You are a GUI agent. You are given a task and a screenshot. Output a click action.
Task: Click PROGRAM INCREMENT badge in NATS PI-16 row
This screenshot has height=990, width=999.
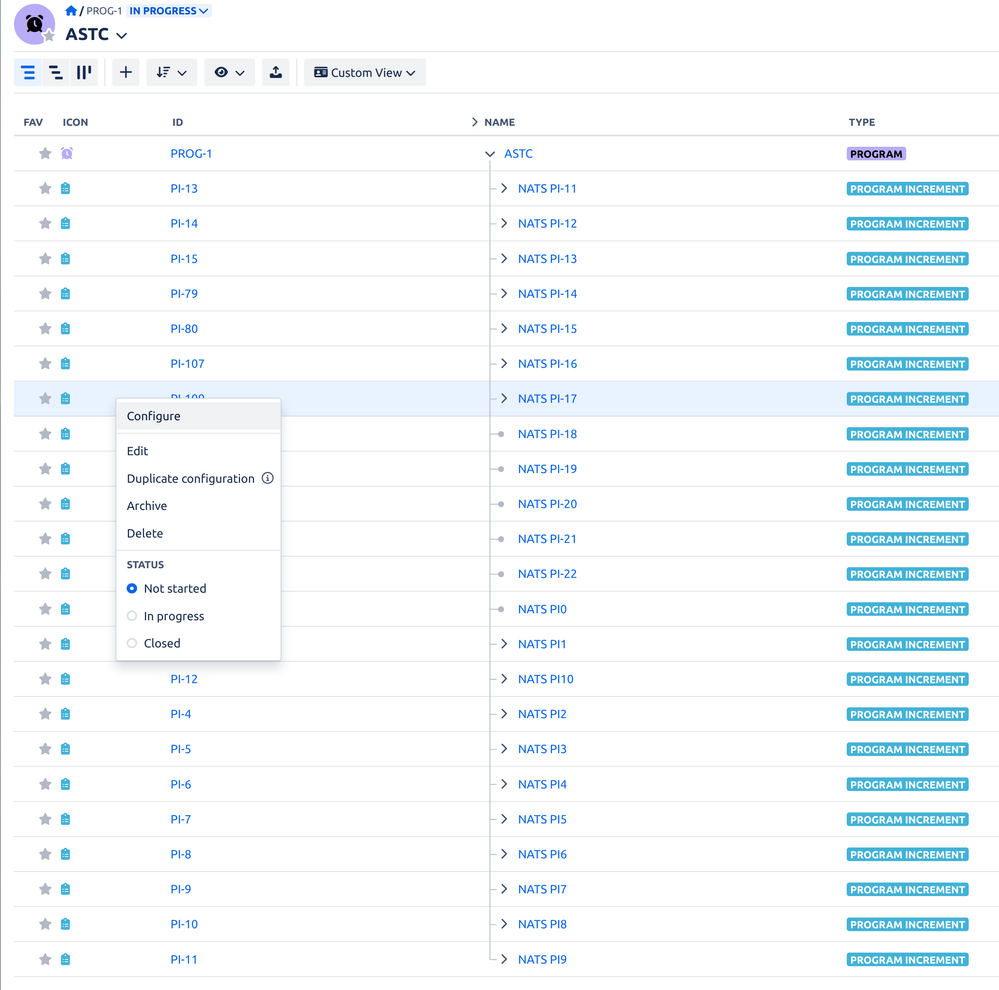pos(907,364)
